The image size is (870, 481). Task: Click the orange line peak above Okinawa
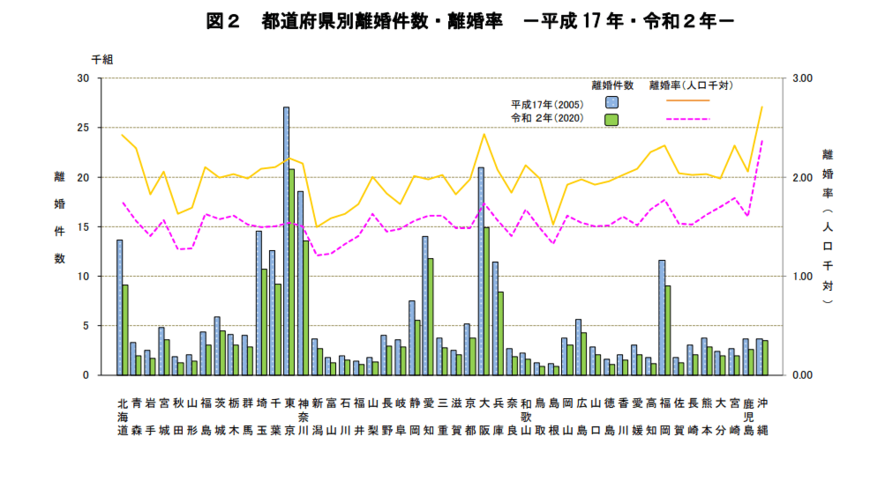tap(762, 107)
